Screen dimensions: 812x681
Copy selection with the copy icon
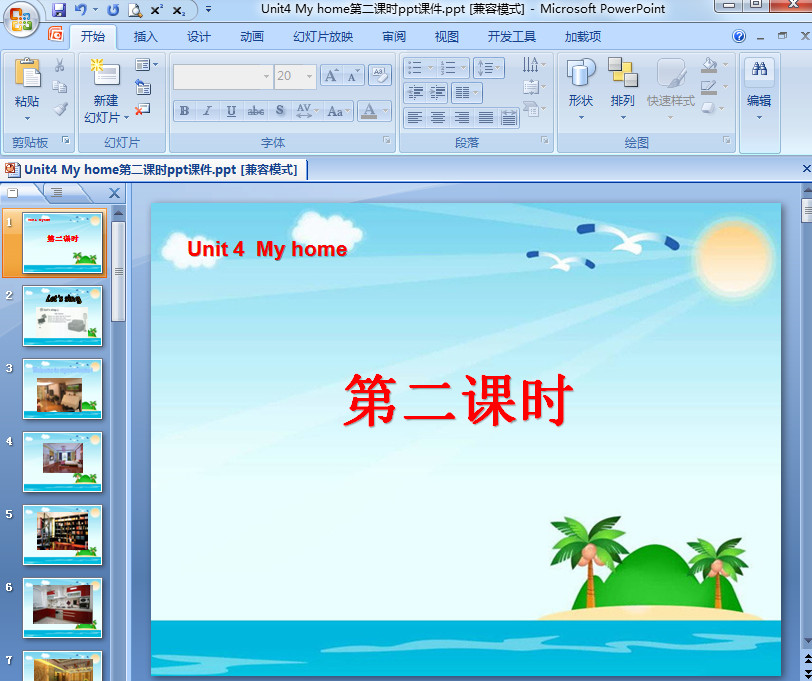point(60,87)
